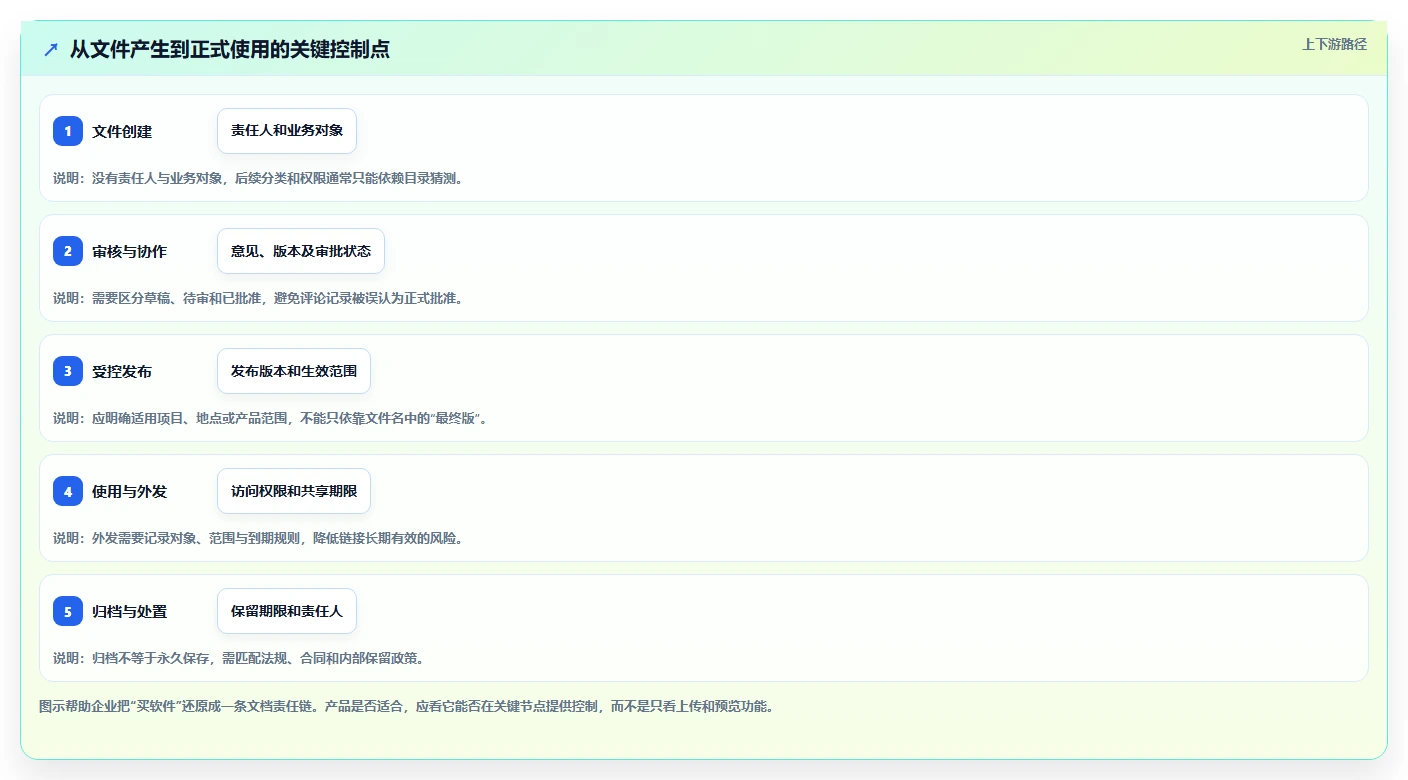Click the 上下游路径 label
Image resolution: width=1408 pixels, height=780 pixels.
pyautogui.click(x=1334, y=44)
